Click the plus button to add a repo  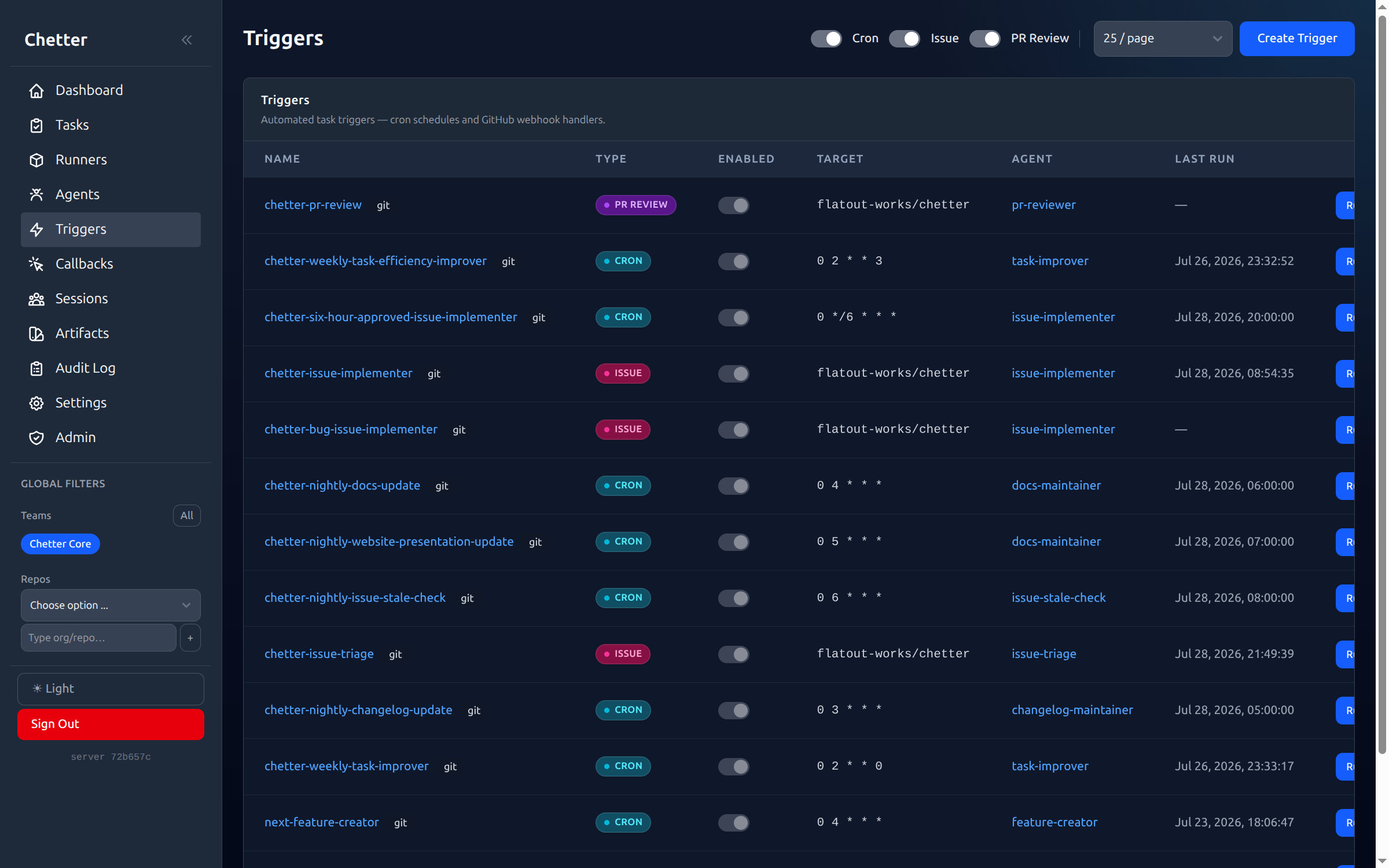click(190, 638)
